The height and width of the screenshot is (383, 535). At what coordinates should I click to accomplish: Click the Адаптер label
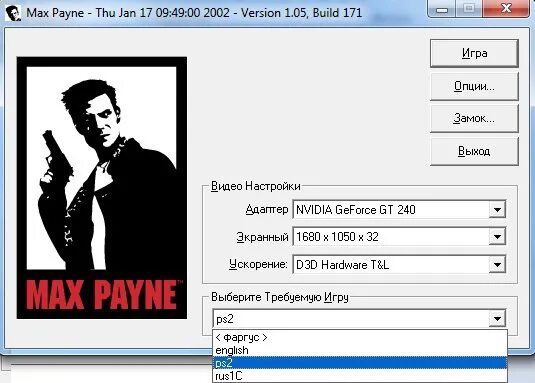coord(267,209)
